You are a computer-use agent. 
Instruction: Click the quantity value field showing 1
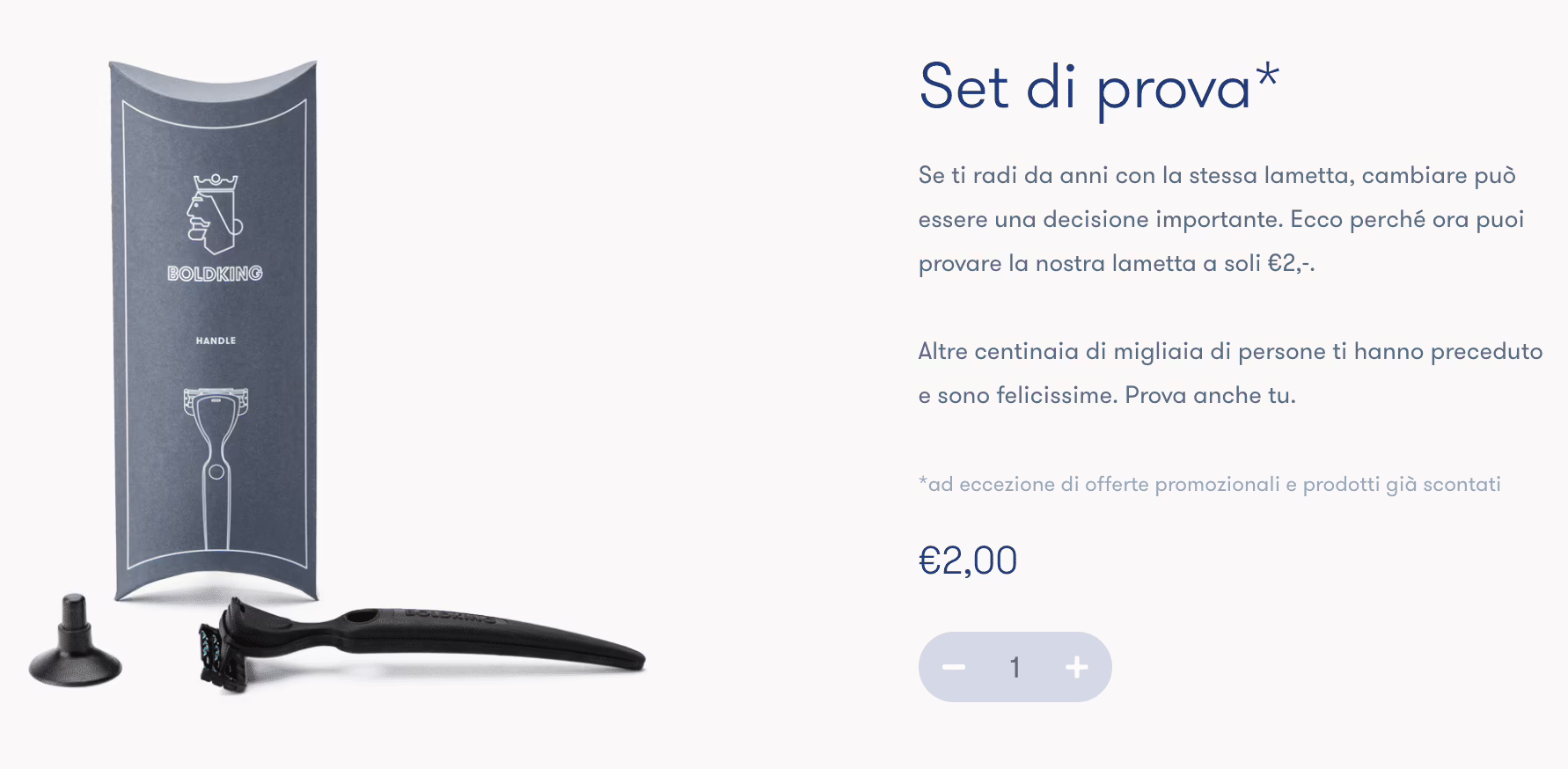point(1015,667)
